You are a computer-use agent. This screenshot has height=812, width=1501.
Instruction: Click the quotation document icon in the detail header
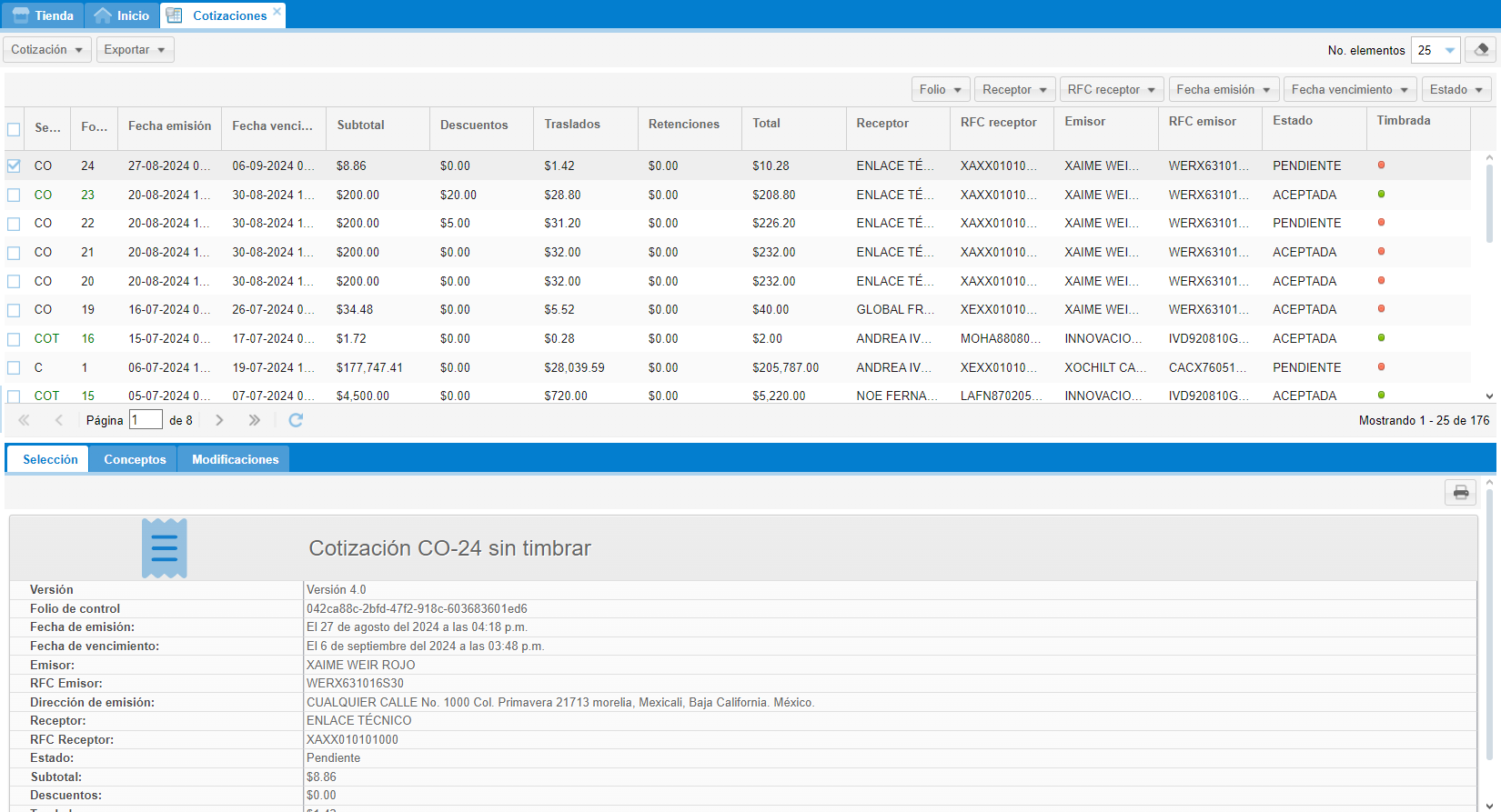(165, 548)
